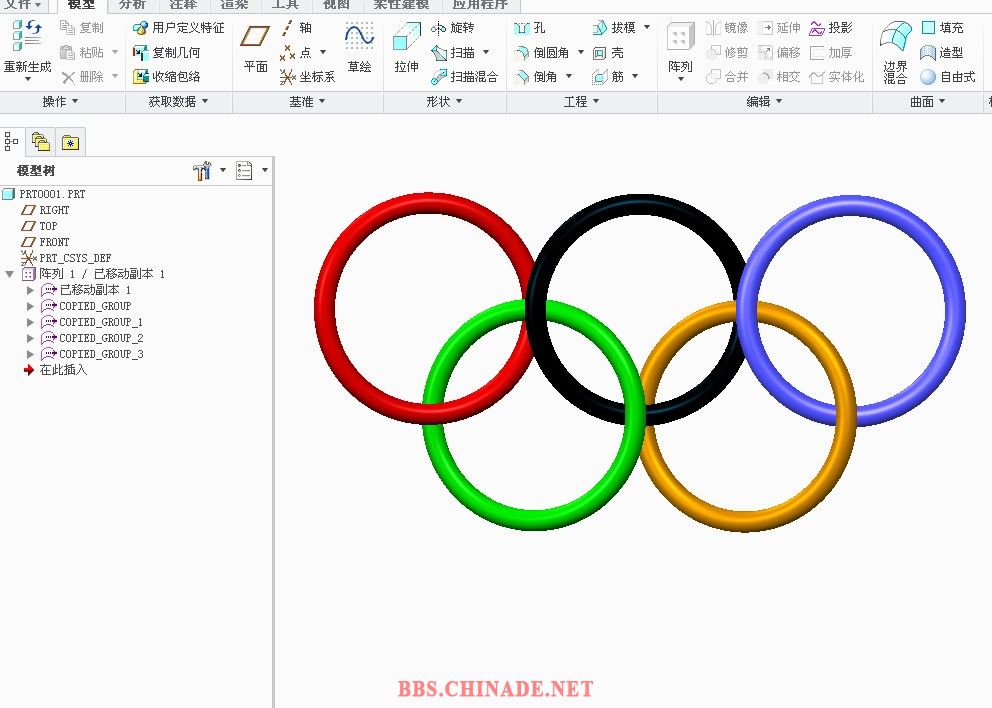The image size is (992, 708).
Task: Click the 镜像 mirror tool
Action: tap(727, 27)
